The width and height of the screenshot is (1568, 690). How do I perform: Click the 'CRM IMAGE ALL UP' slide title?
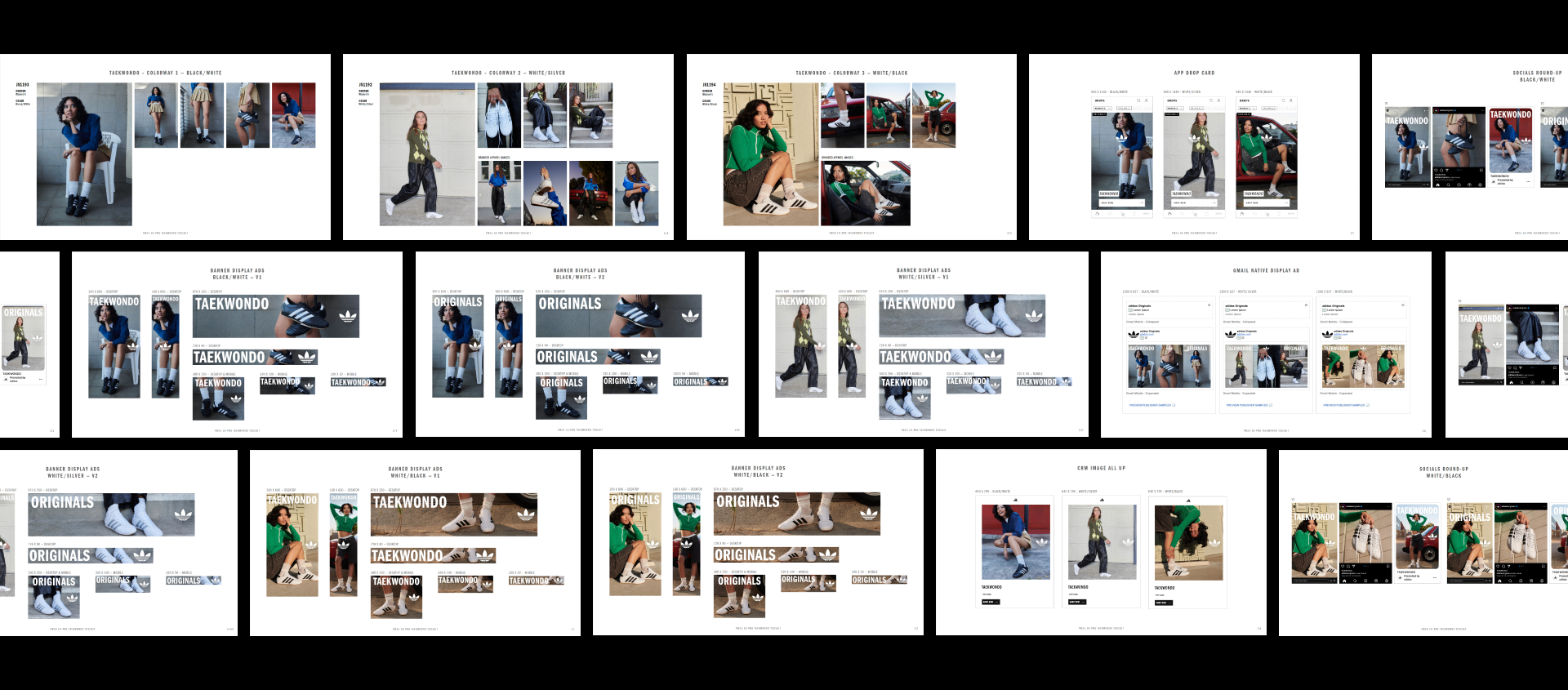click(1101, 468)
